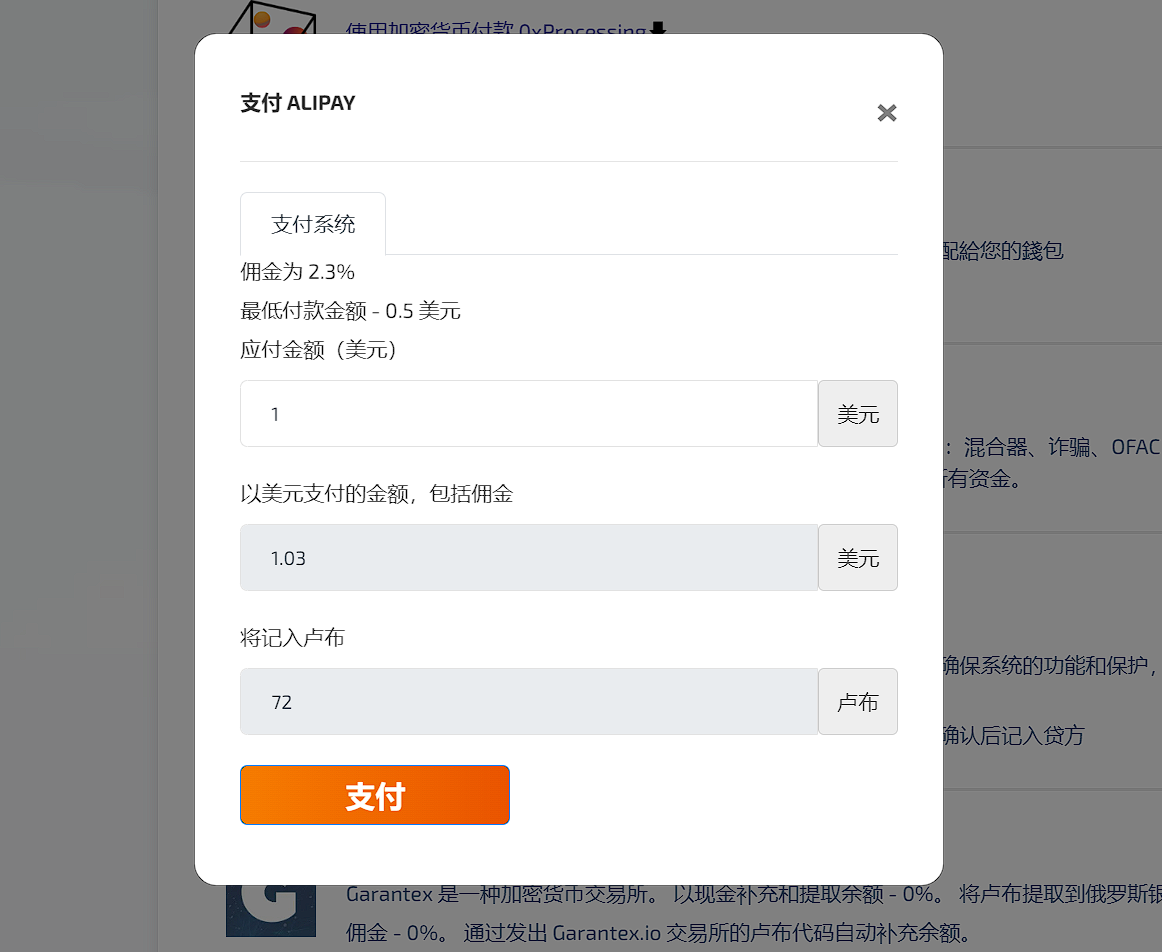Click the black arrow icon after 0xProcessing
1162x952 pixels.
tap(657, 29)
